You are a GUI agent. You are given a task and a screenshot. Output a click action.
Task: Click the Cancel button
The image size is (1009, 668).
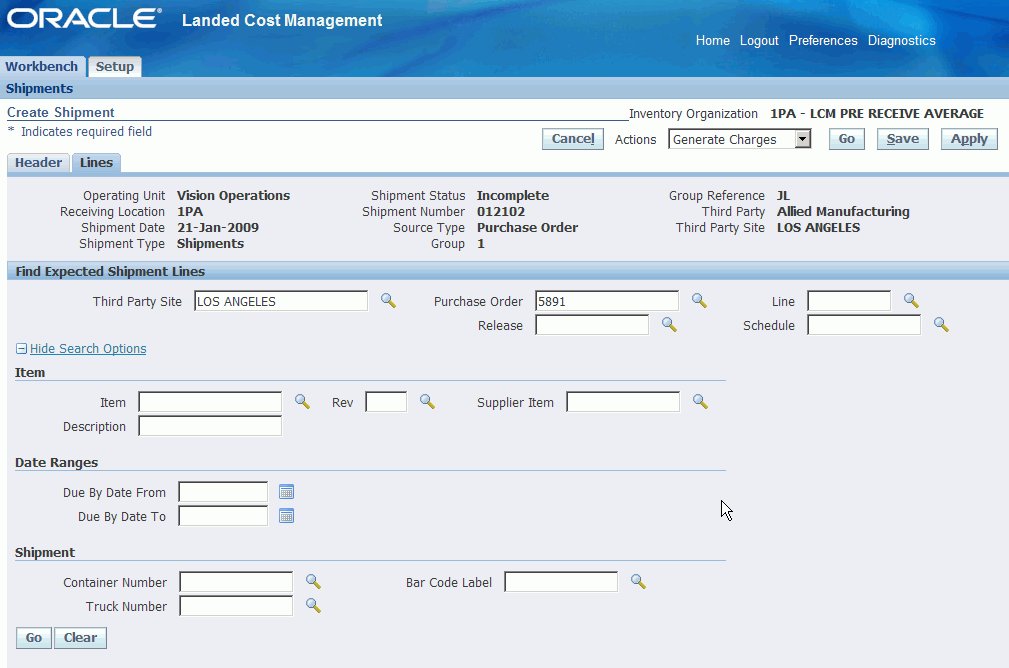(x=573, y=139)
